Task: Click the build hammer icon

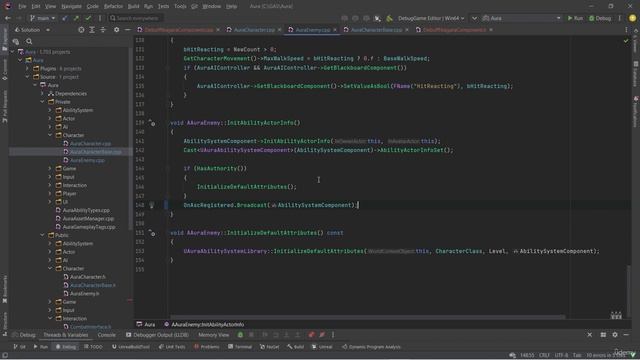Action: (x=389, y=18)
